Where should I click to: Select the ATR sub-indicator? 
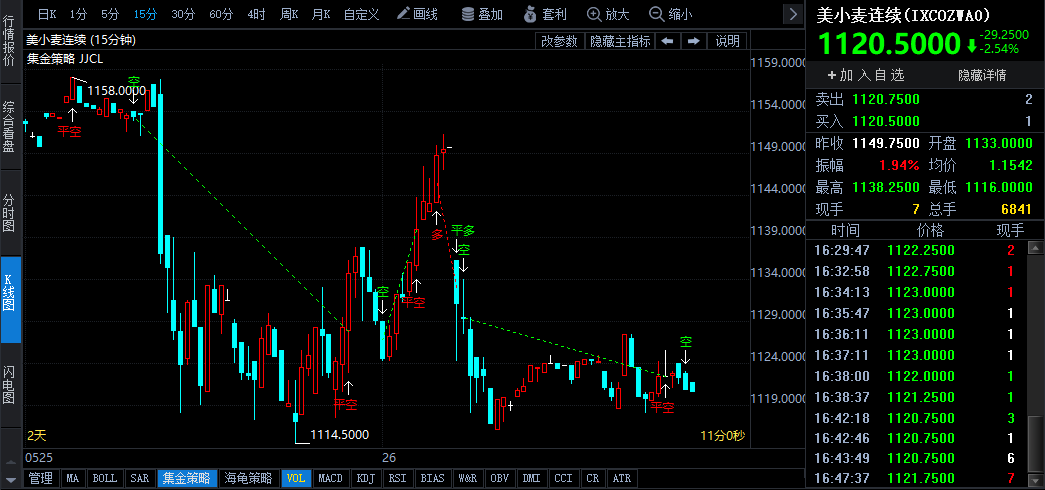click(x=621, y=478)
